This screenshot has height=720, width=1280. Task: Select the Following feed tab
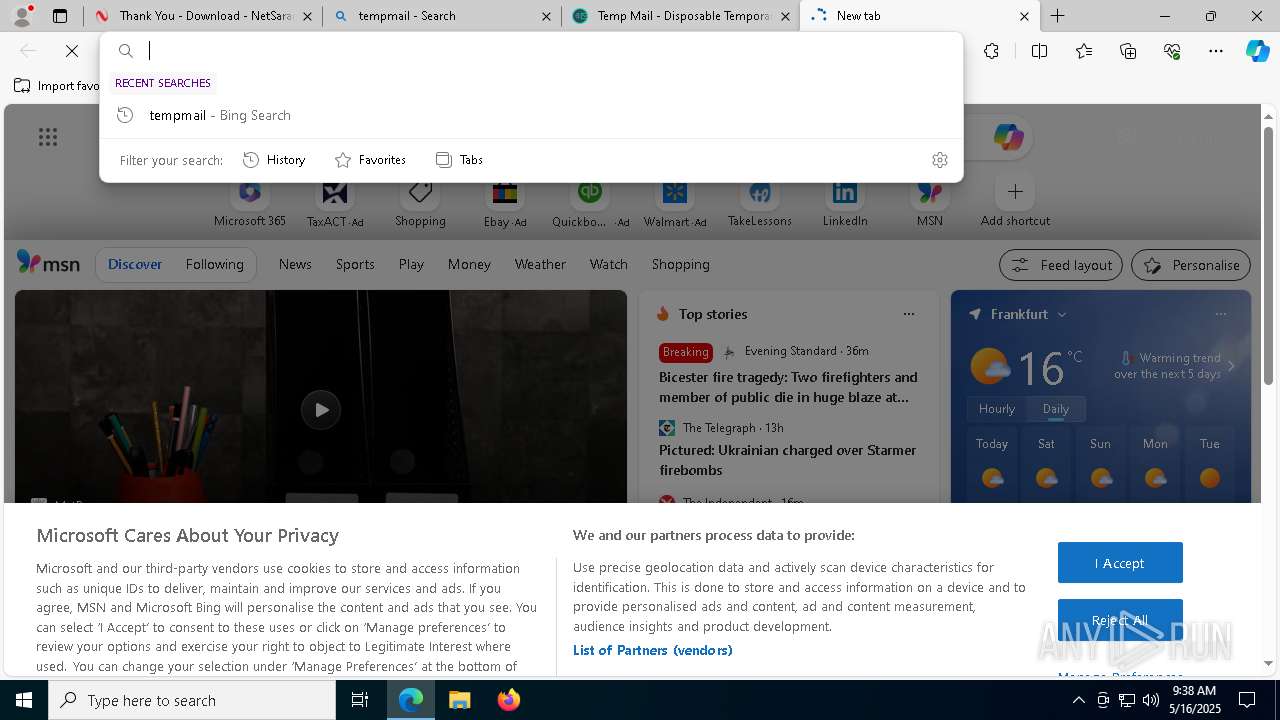tap(215, 265)
